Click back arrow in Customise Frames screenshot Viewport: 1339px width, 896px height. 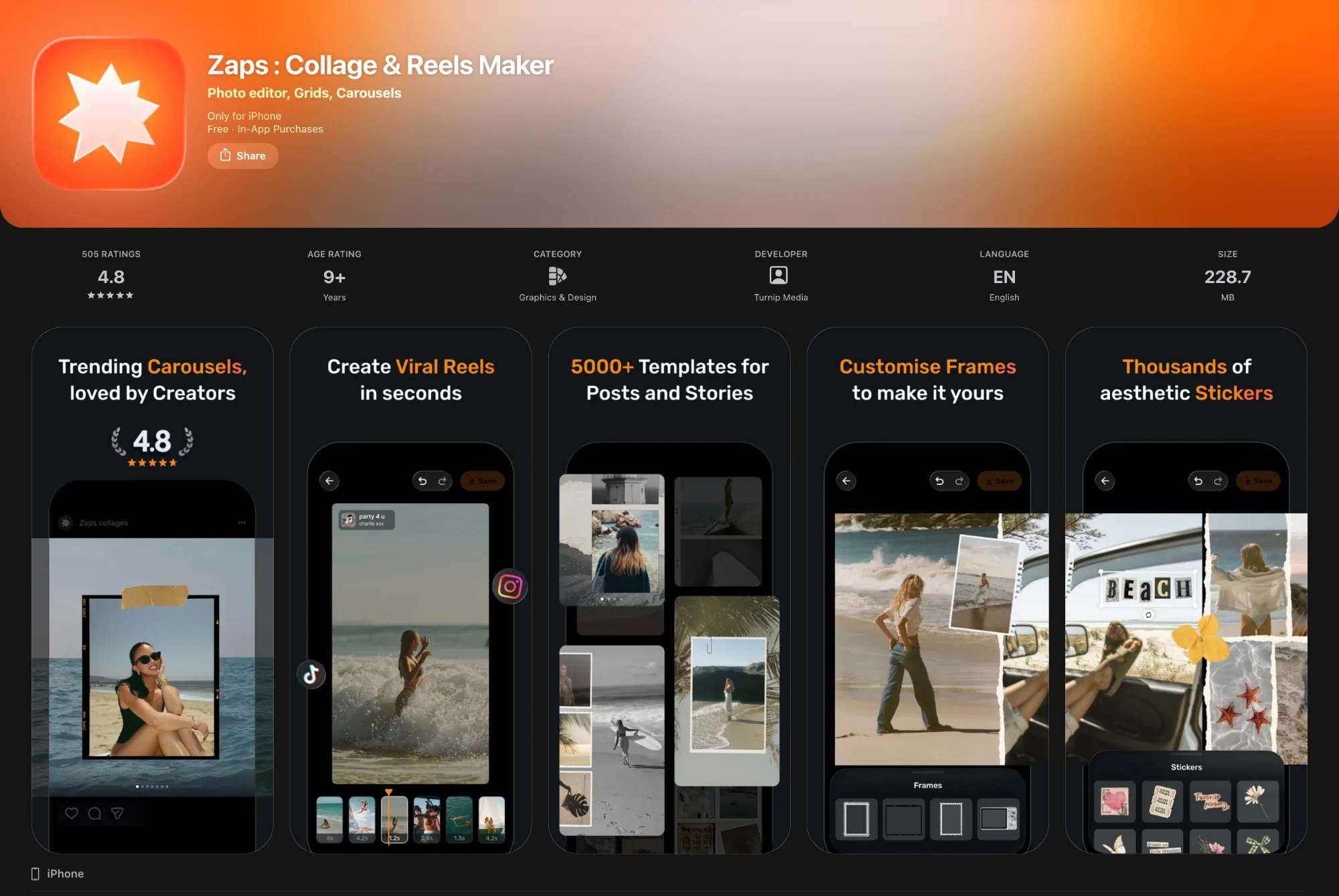pyautogui.click(x=846, y=480)
